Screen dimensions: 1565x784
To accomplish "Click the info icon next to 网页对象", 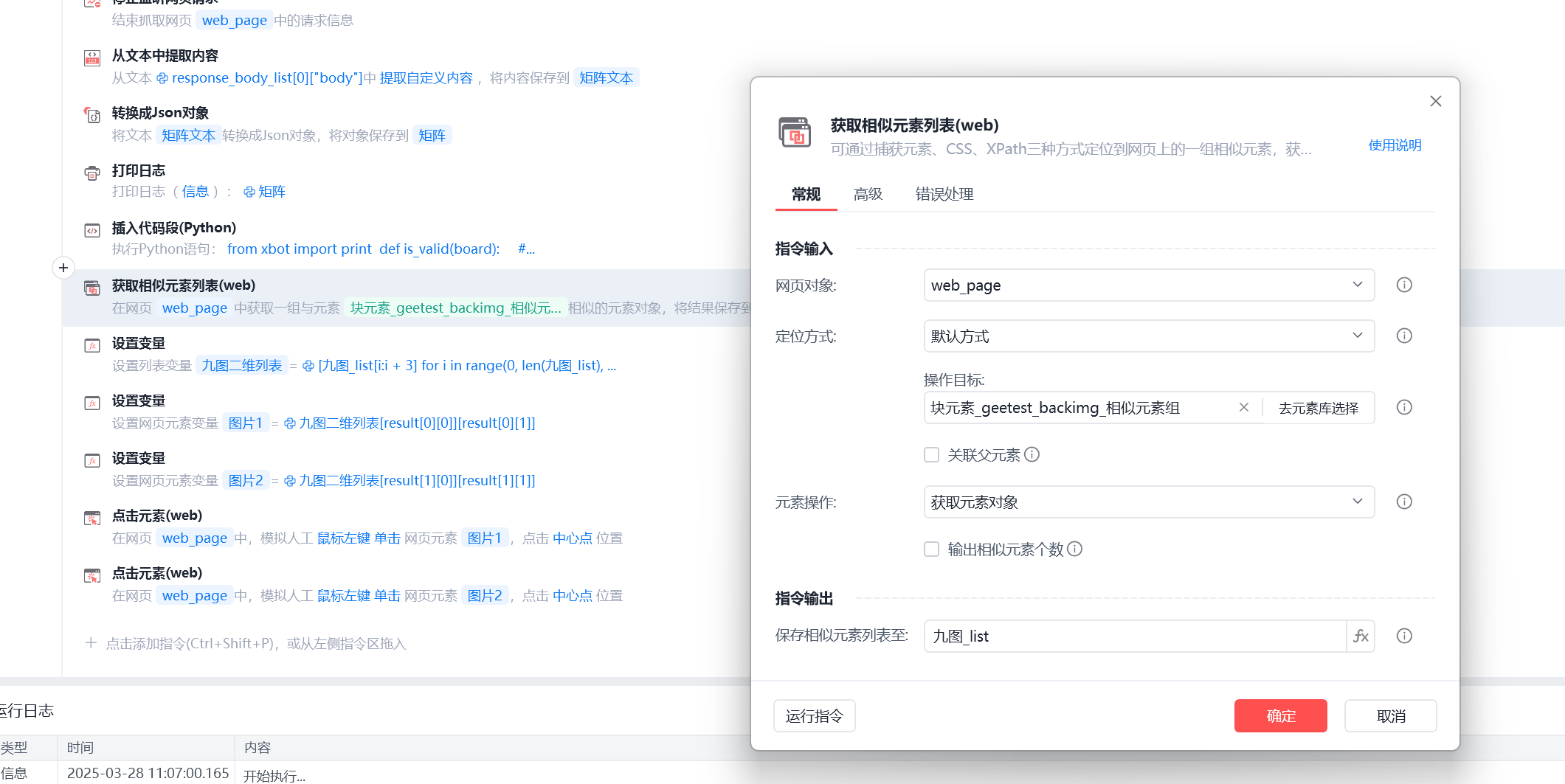I will [1403, 285].
